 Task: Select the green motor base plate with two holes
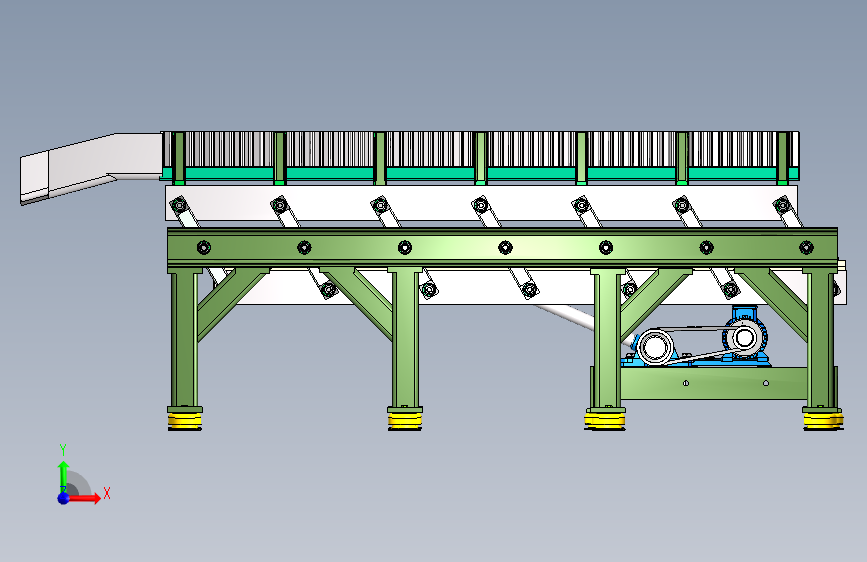pos(714,383)
